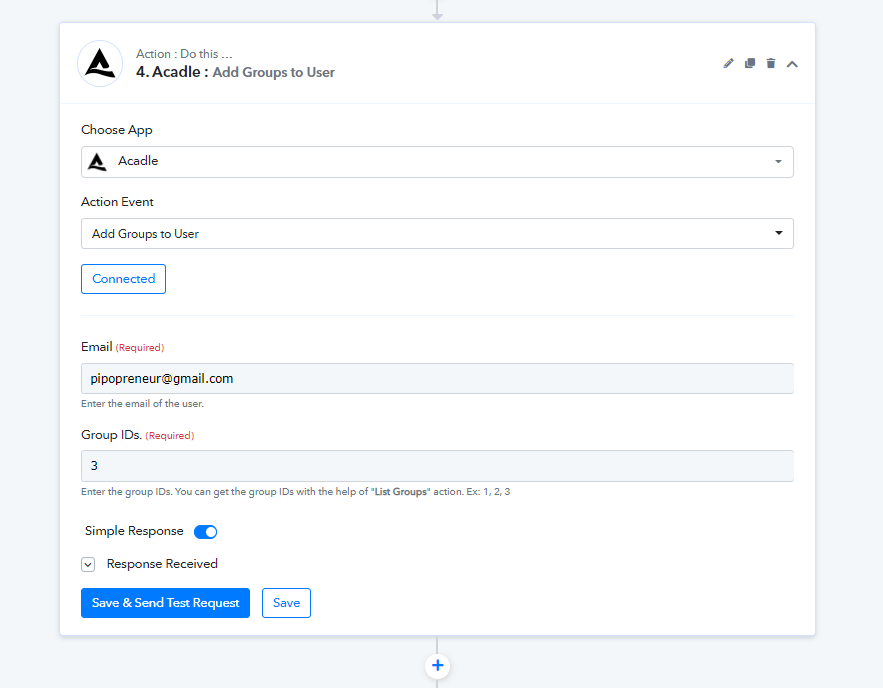Viewport: 883px width, 688px height.
Task: Click into the Group IDs input field
Action: coord(437,466)
